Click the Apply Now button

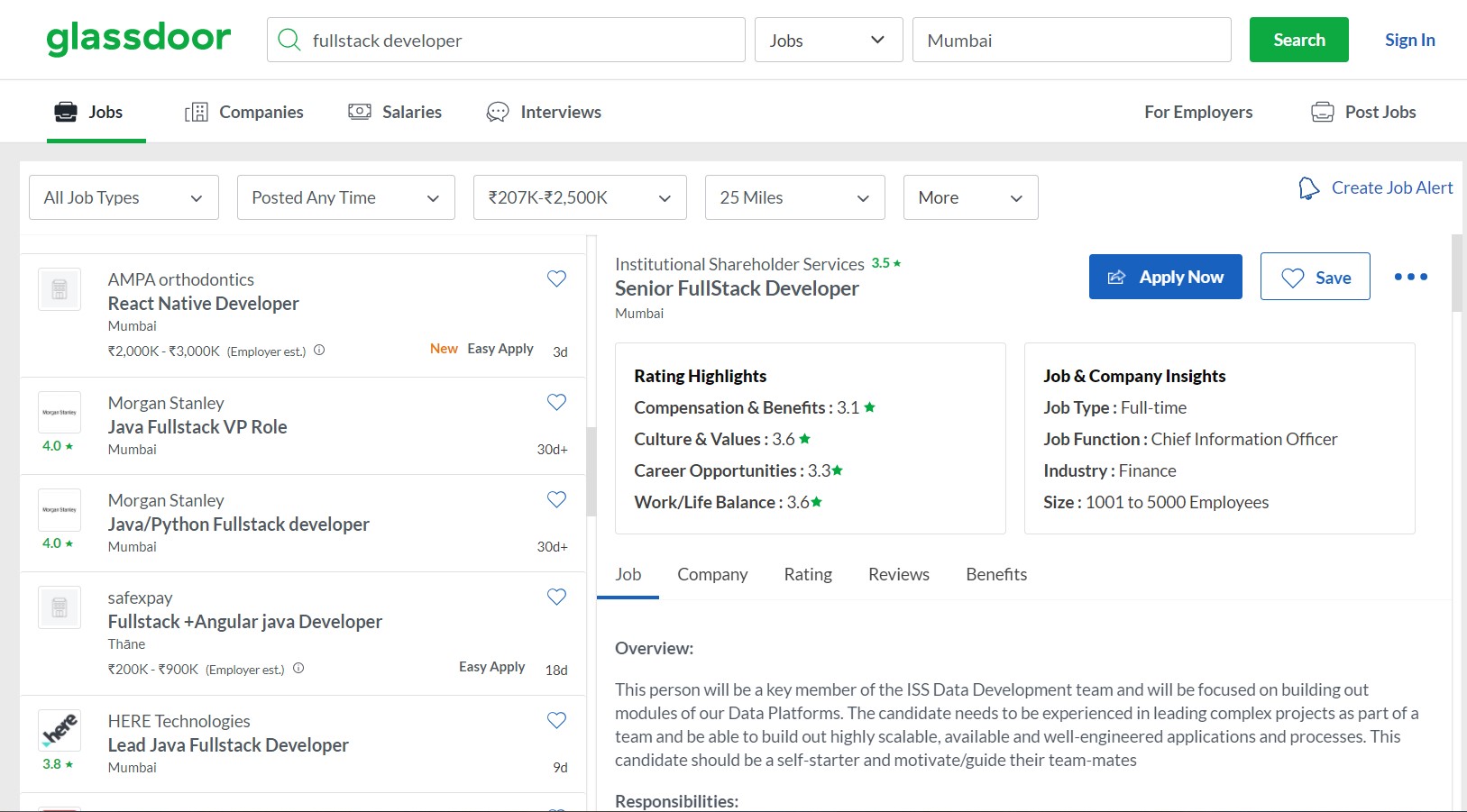pyautogui.click(x=1166, y=277)
